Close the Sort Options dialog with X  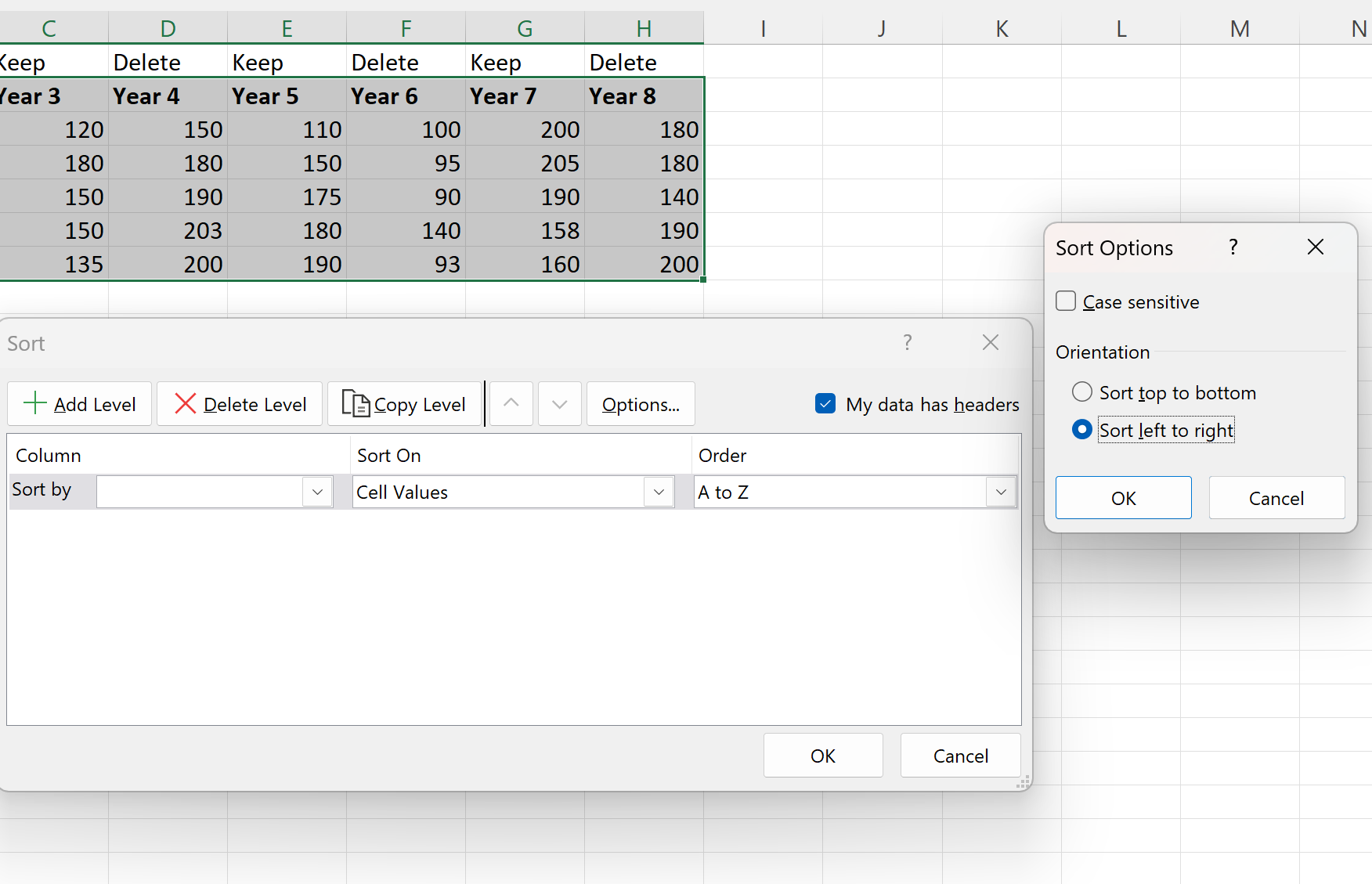1314,247
